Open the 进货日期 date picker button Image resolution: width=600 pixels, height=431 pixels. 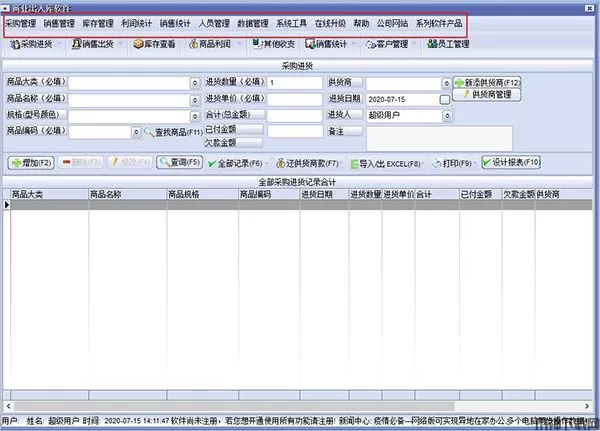coord(445,100)
